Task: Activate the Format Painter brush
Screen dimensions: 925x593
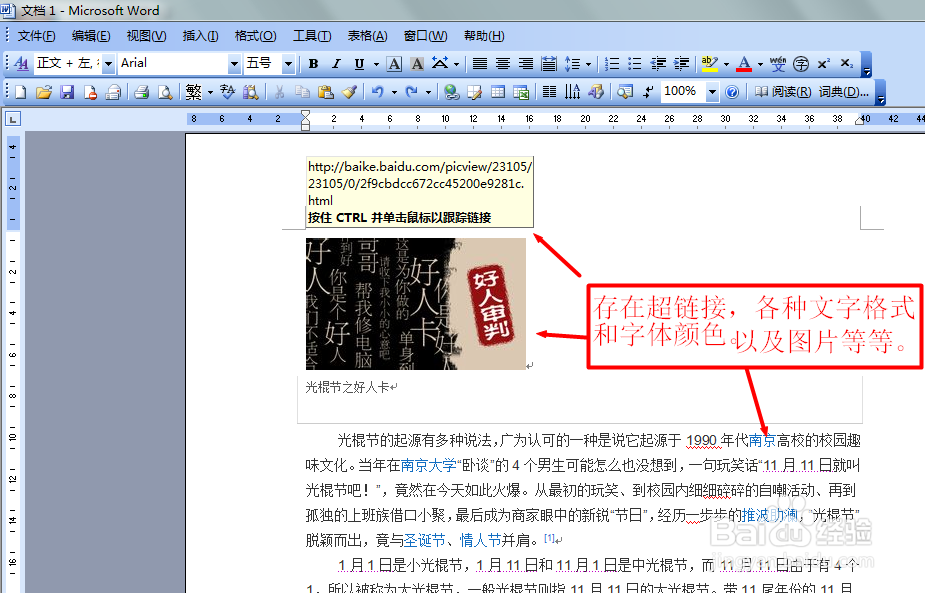Action: [349, 92]
